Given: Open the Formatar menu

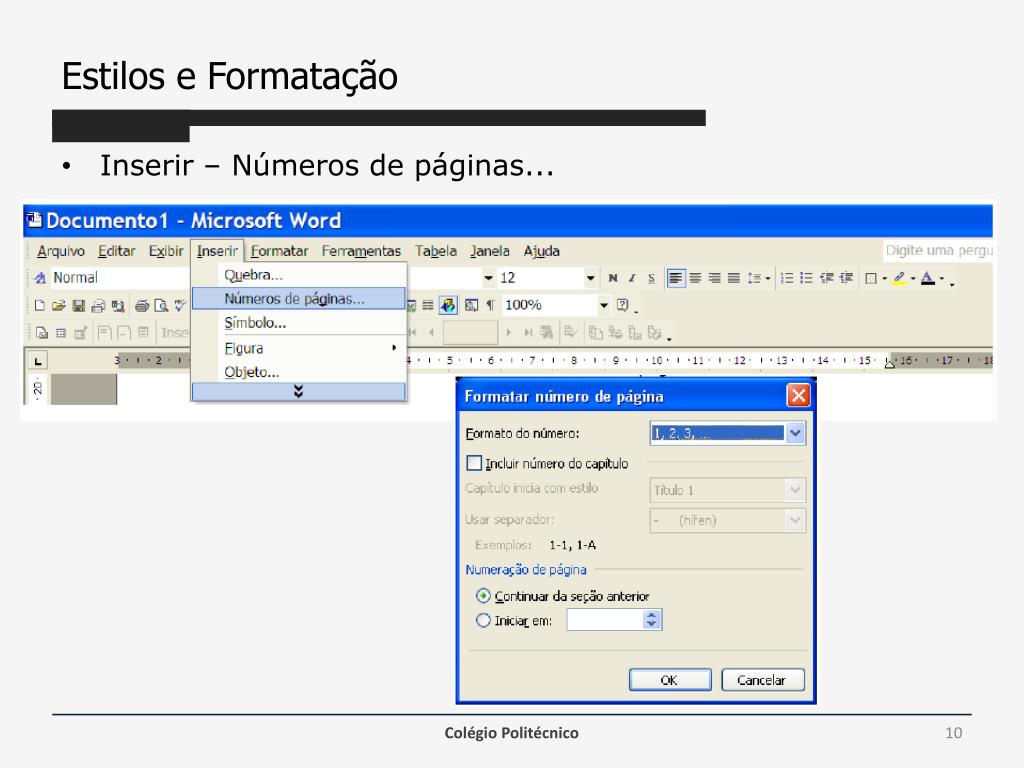Looking at the screenshot, I should pos(280,251).
